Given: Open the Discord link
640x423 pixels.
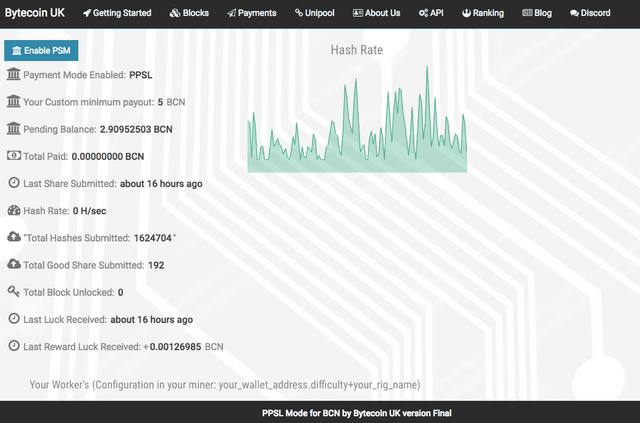Looking at the screenshot, I should pos(590,13).
